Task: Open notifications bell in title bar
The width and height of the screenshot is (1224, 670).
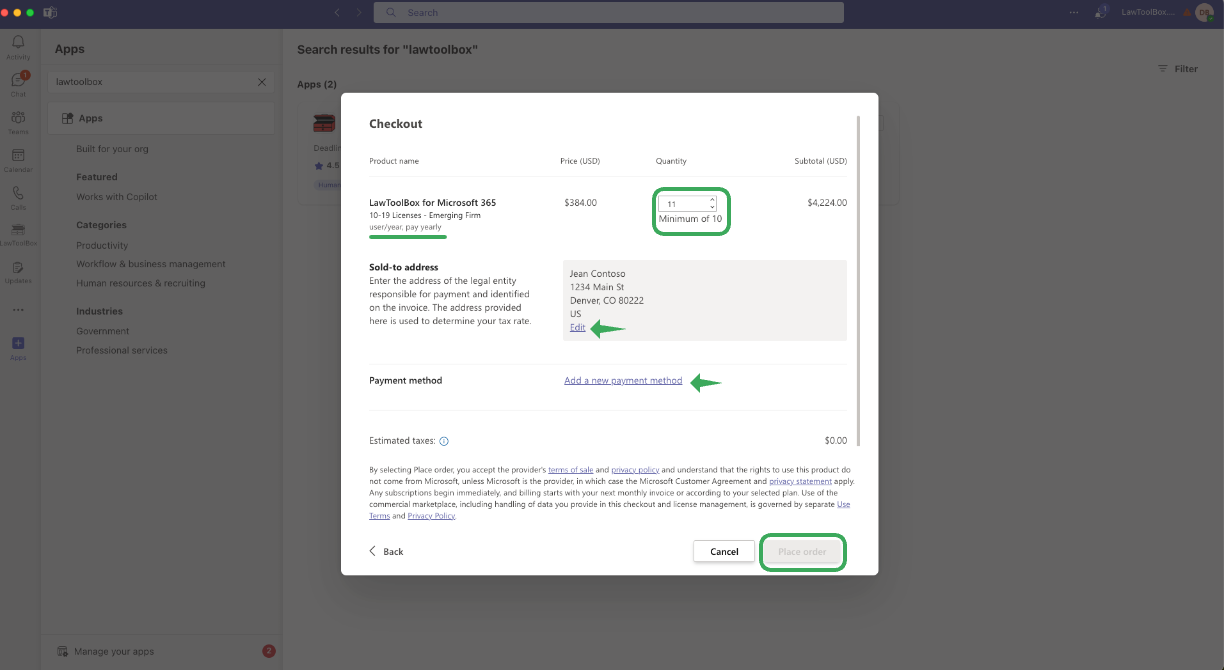Action: pyautogui.click(x=1100, y=12)
